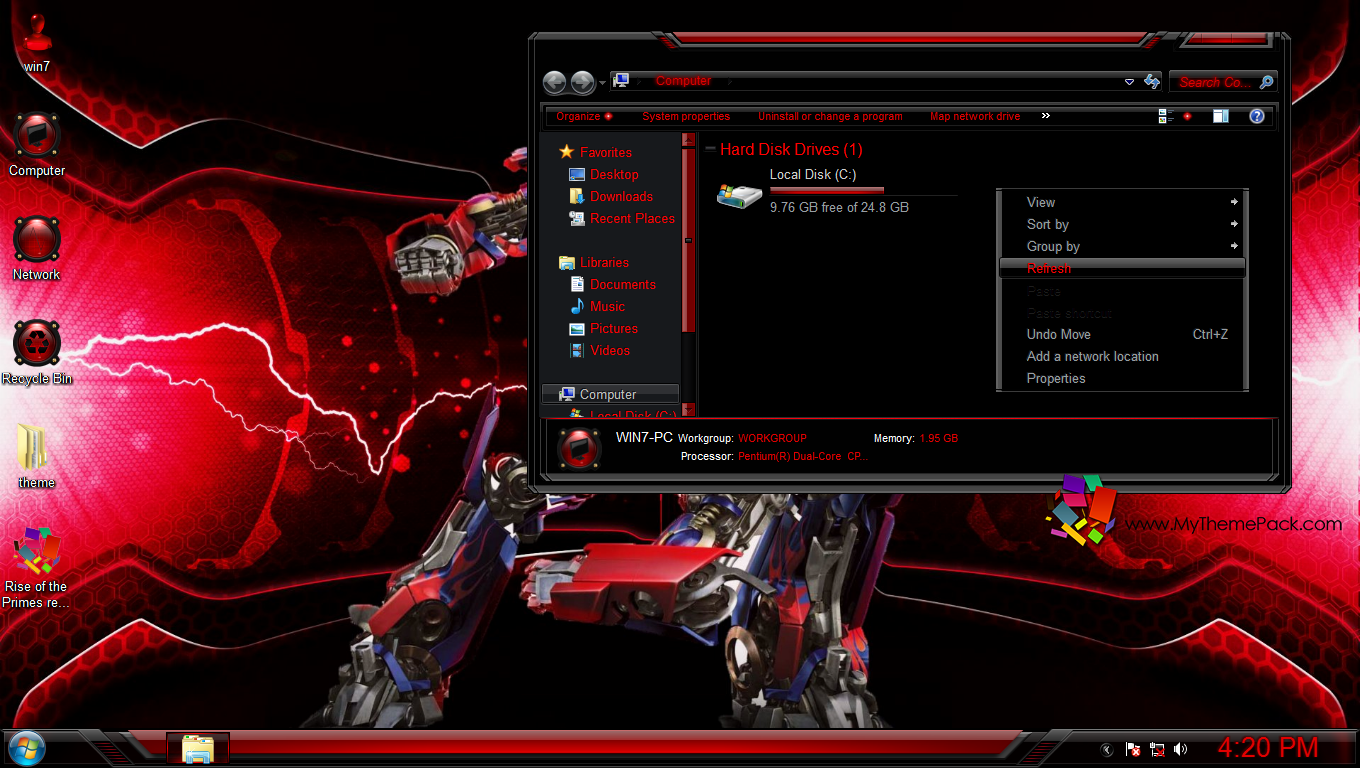The height and width of the screenshot is (768, 1360).
Task: Focus the Search Computer field
Action: click(1214, 82)
